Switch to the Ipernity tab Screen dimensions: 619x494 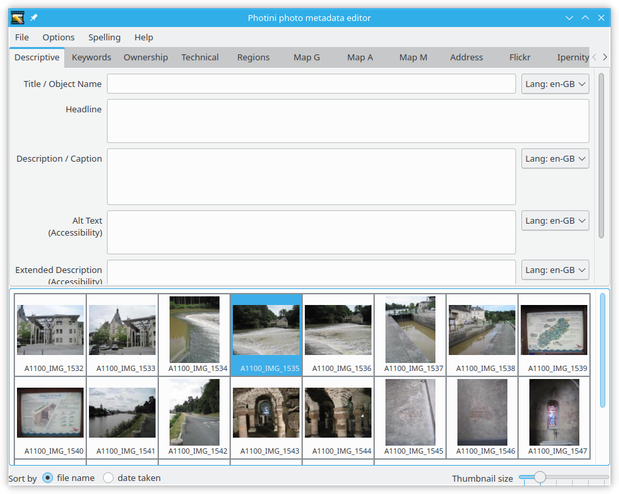tap(570, 58)
